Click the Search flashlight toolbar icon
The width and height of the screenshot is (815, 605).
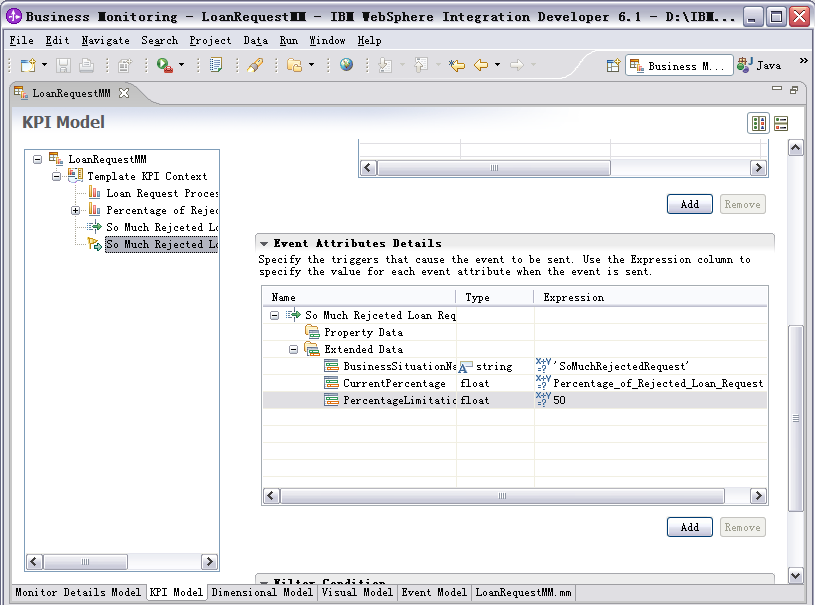[x=255, y=65]
